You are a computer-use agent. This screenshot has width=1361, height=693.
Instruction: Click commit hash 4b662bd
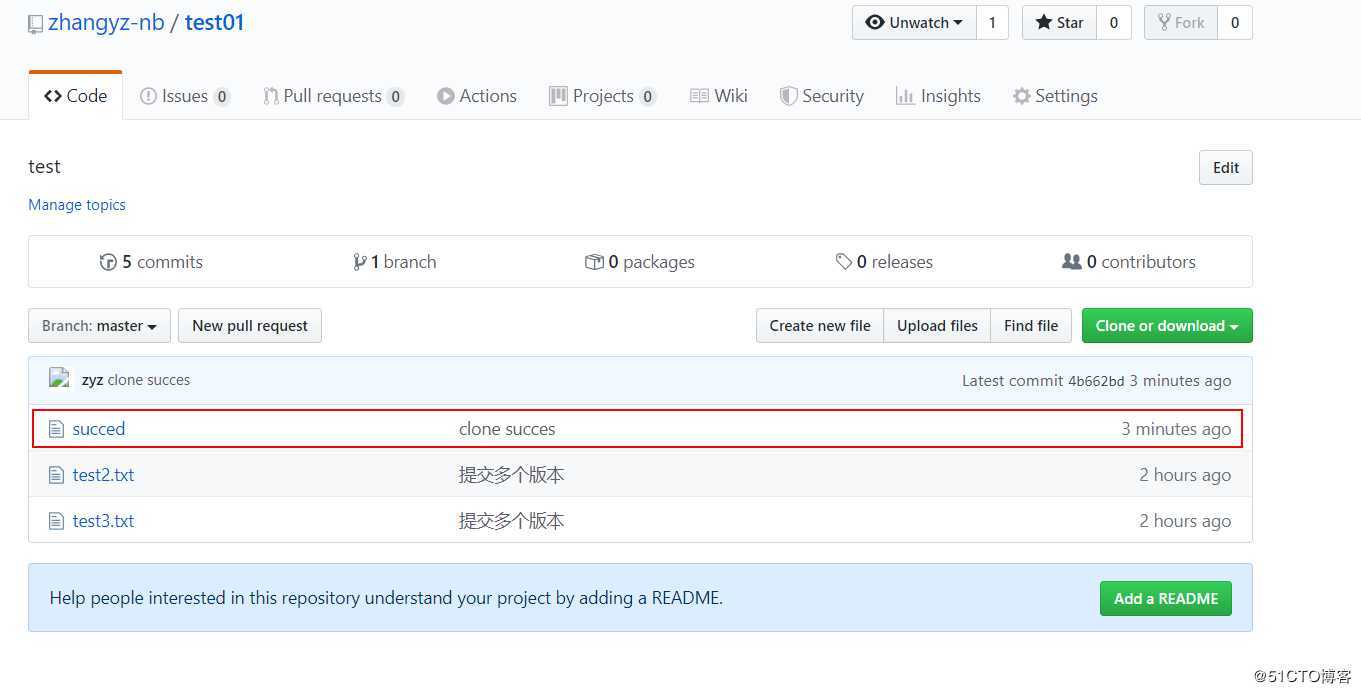pyautogui.click(x=1096, y=381)
